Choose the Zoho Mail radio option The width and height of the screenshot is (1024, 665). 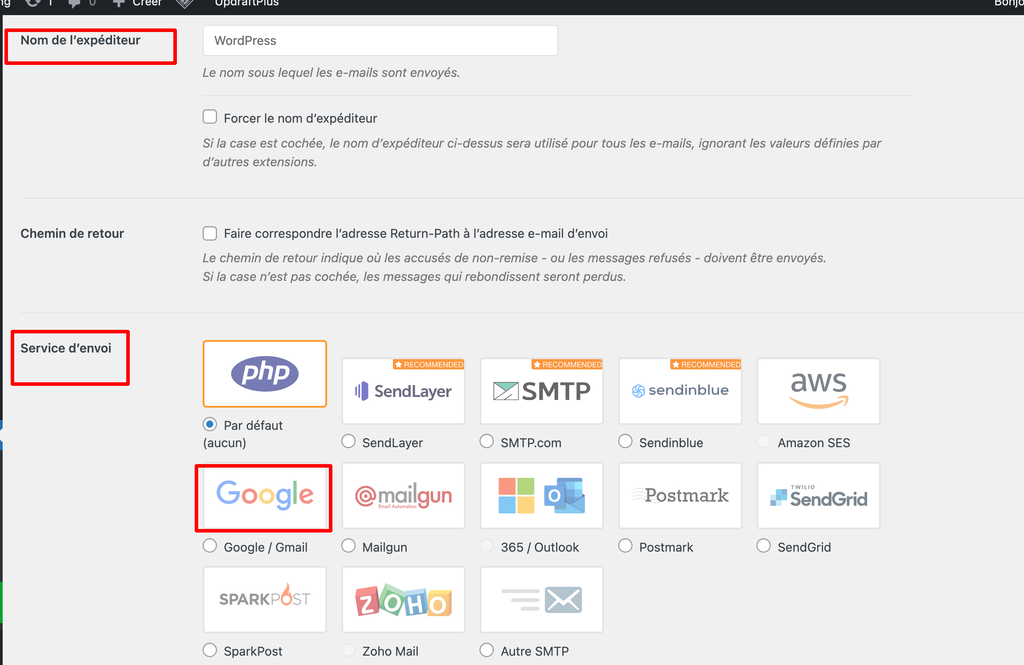(348, 650)
